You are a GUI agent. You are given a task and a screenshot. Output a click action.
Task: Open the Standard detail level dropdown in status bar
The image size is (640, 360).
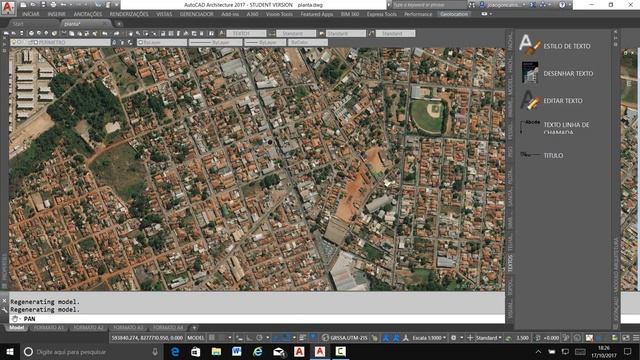489,338
